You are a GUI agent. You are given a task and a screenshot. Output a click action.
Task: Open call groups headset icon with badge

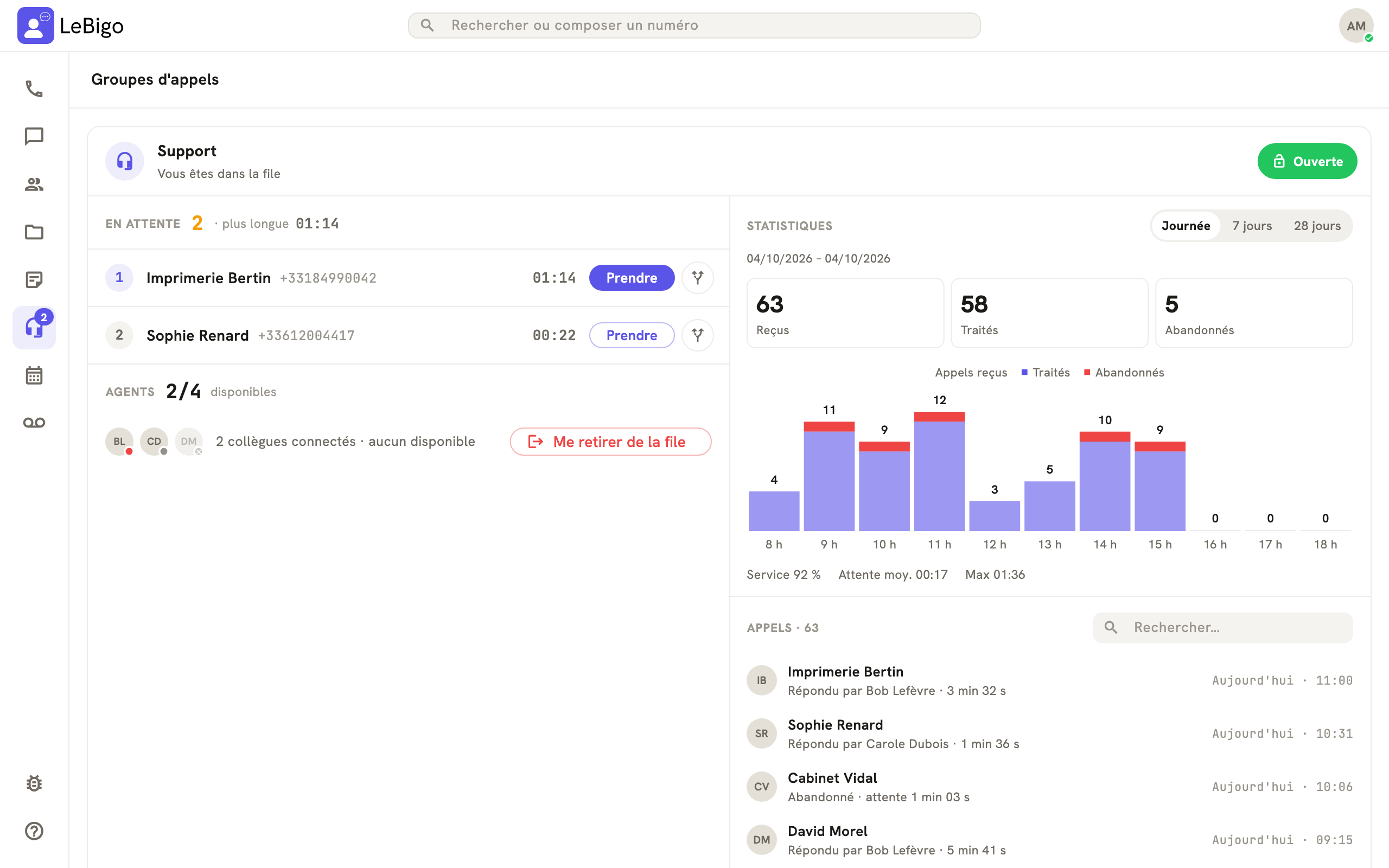[34, 327]
